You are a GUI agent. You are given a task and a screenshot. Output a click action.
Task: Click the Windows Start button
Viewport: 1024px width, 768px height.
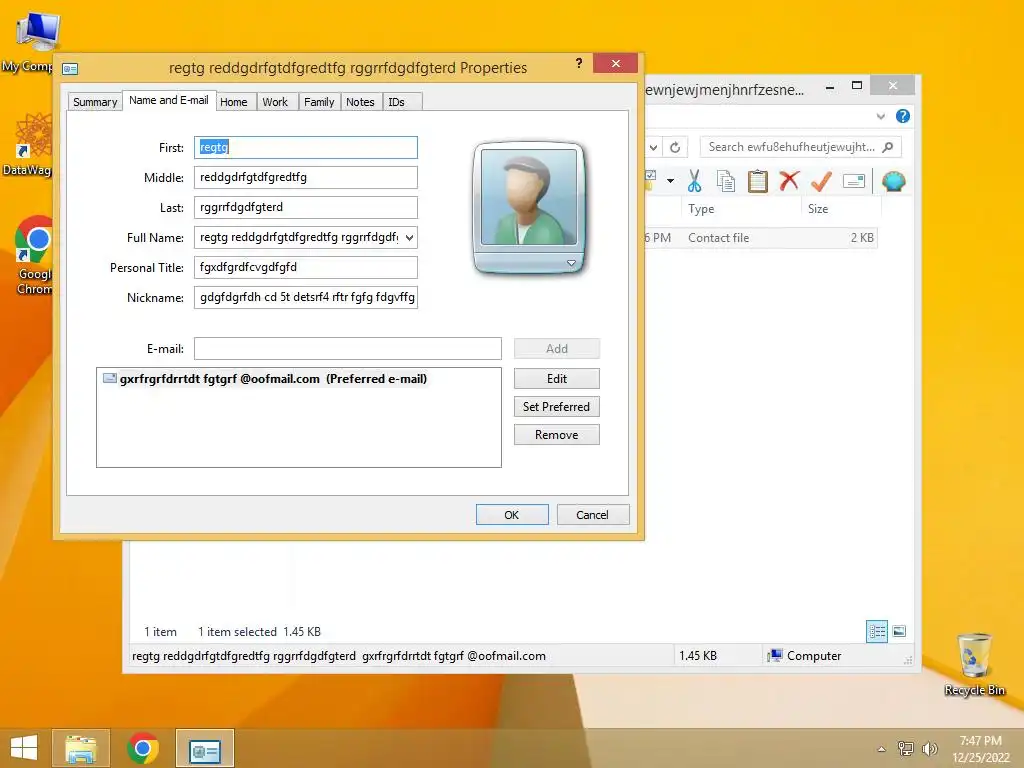pos(24,748)
